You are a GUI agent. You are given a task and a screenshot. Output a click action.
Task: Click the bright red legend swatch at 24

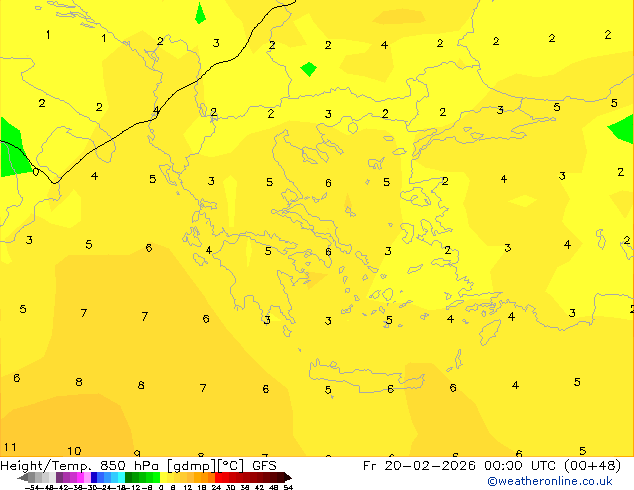218,477
